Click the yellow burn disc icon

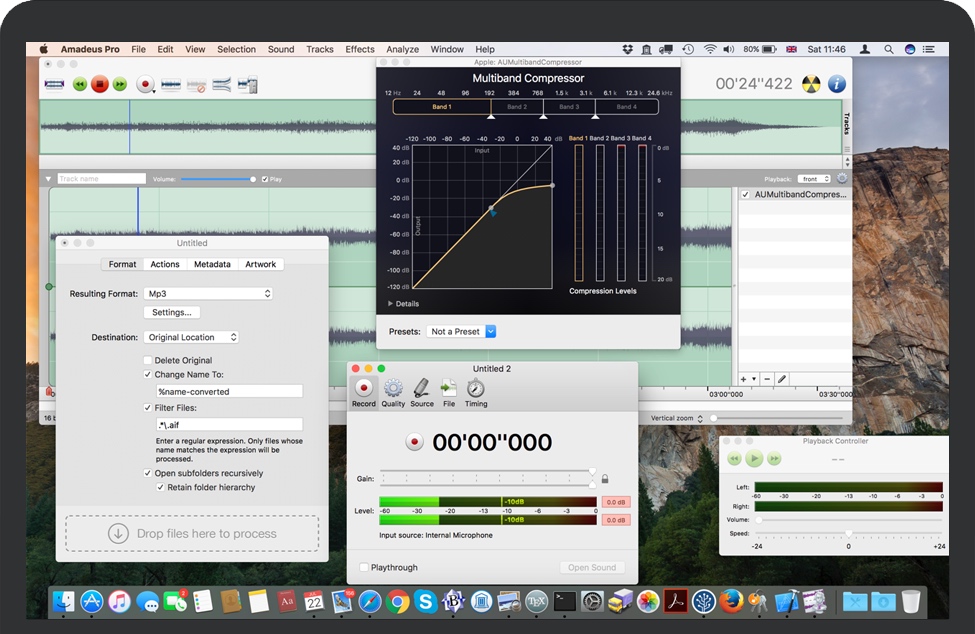[810, 84]
